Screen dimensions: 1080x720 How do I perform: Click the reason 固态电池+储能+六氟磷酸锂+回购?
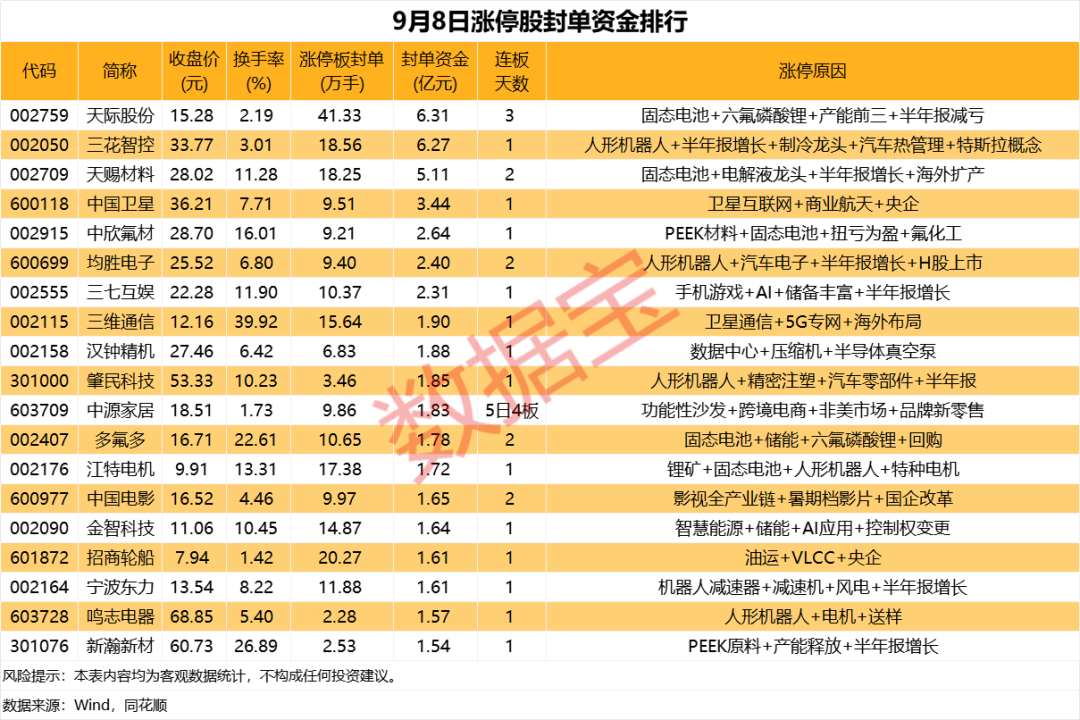click(813, 440)
